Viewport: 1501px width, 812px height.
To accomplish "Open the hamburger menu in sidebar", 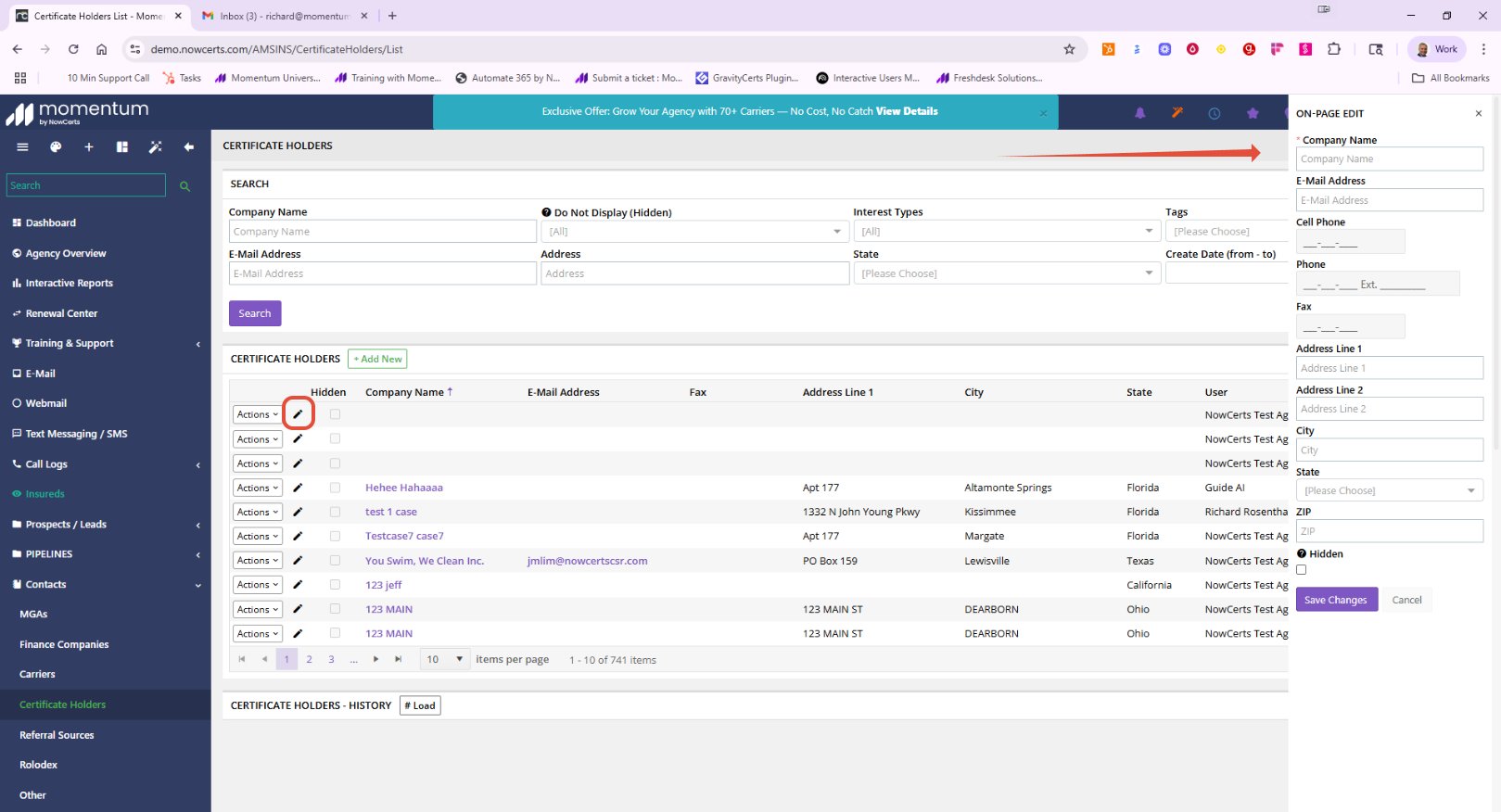I will click(22, 146).
